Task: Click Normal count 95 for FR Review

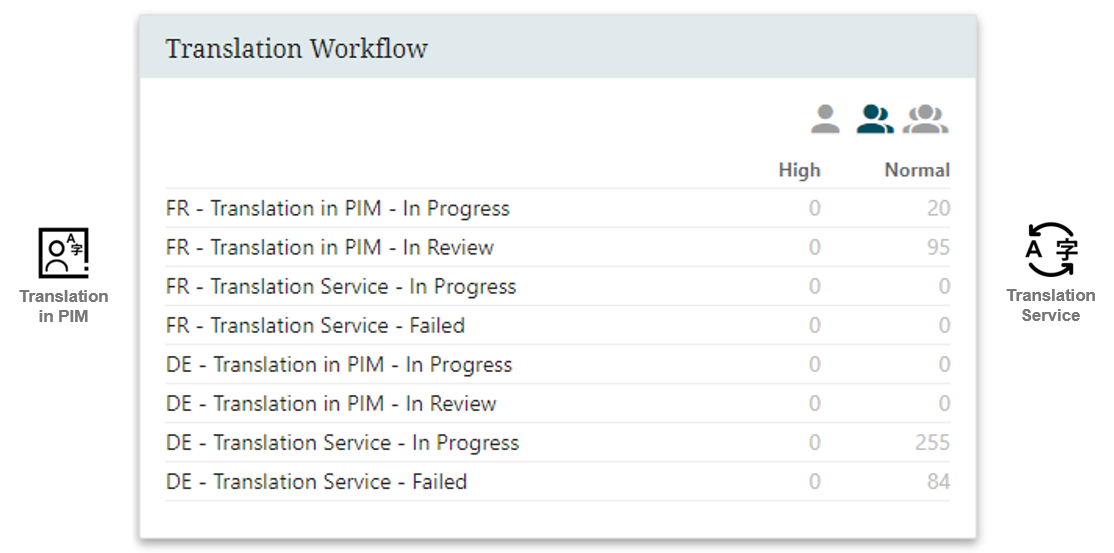Action: tap(939, 247)
